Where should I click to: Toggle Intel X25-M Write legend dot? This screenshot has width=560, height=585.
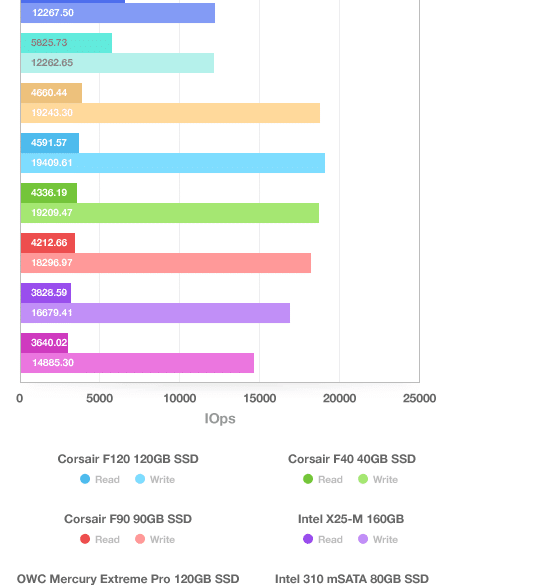(x=363, y=539)
